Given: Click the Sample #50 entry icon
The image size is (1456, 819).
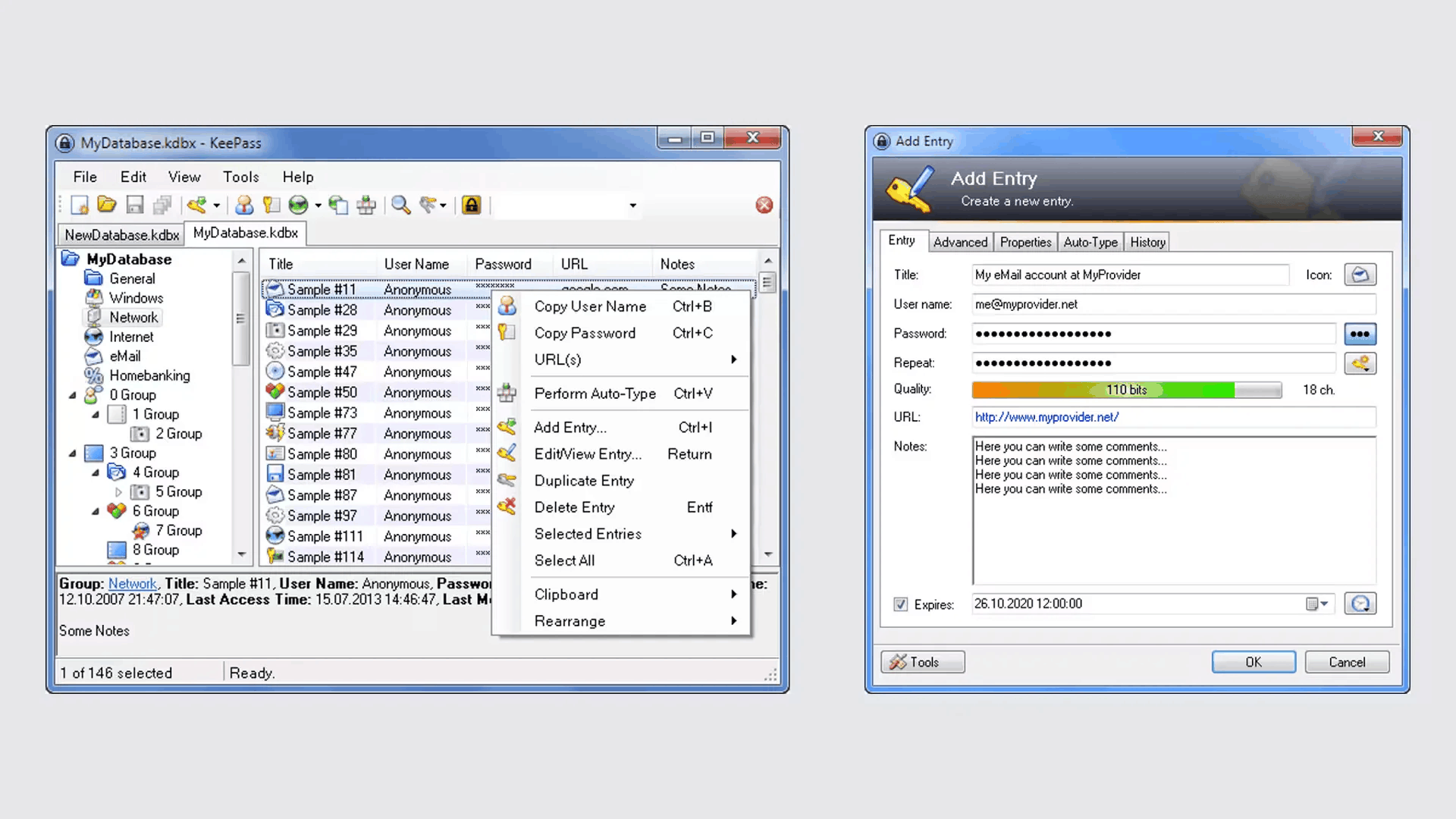Looking at the screenshot, I should pos(275,392).
